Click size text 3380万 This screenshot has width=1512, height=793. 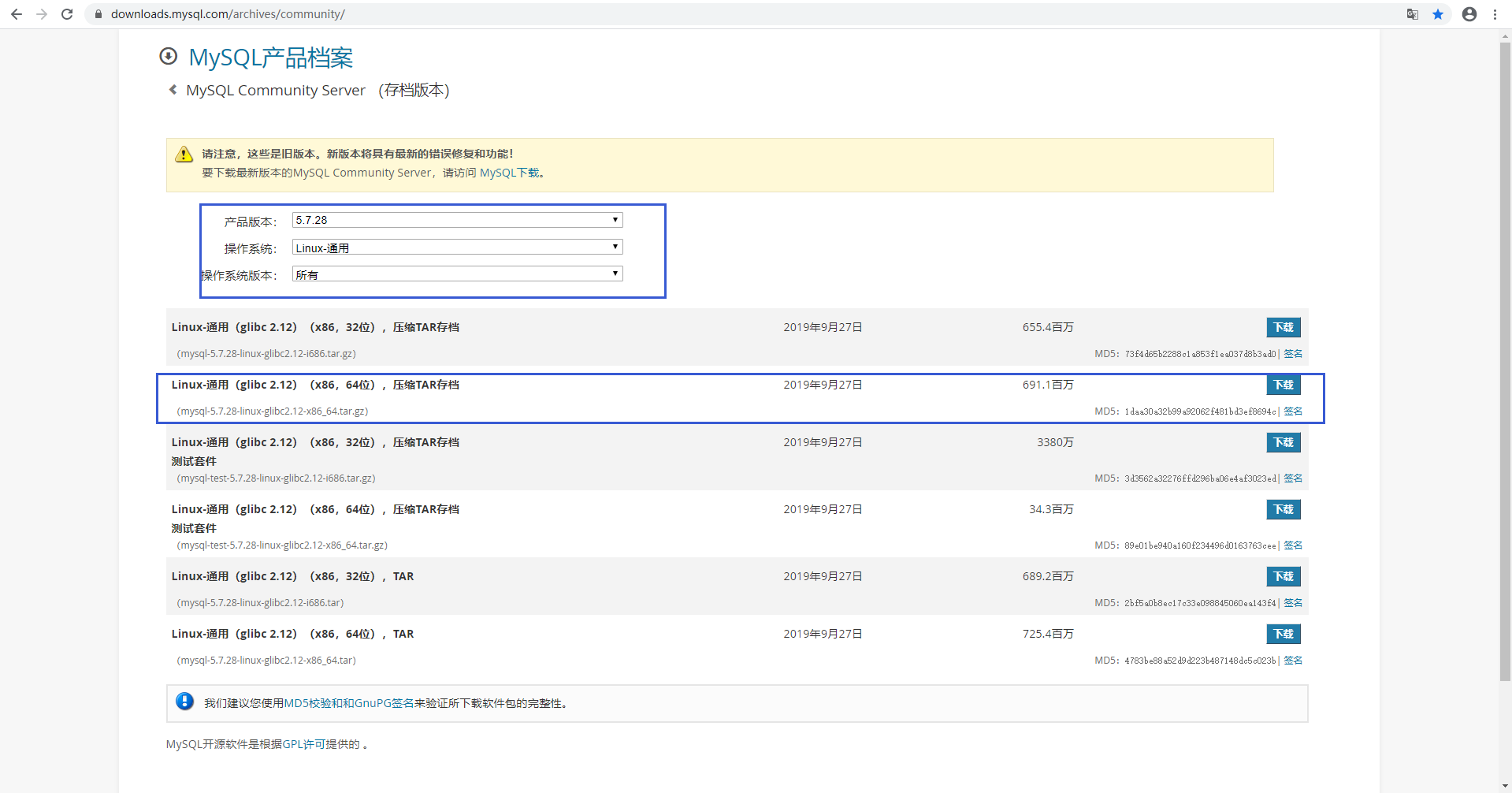click(x=1055, y=442)
